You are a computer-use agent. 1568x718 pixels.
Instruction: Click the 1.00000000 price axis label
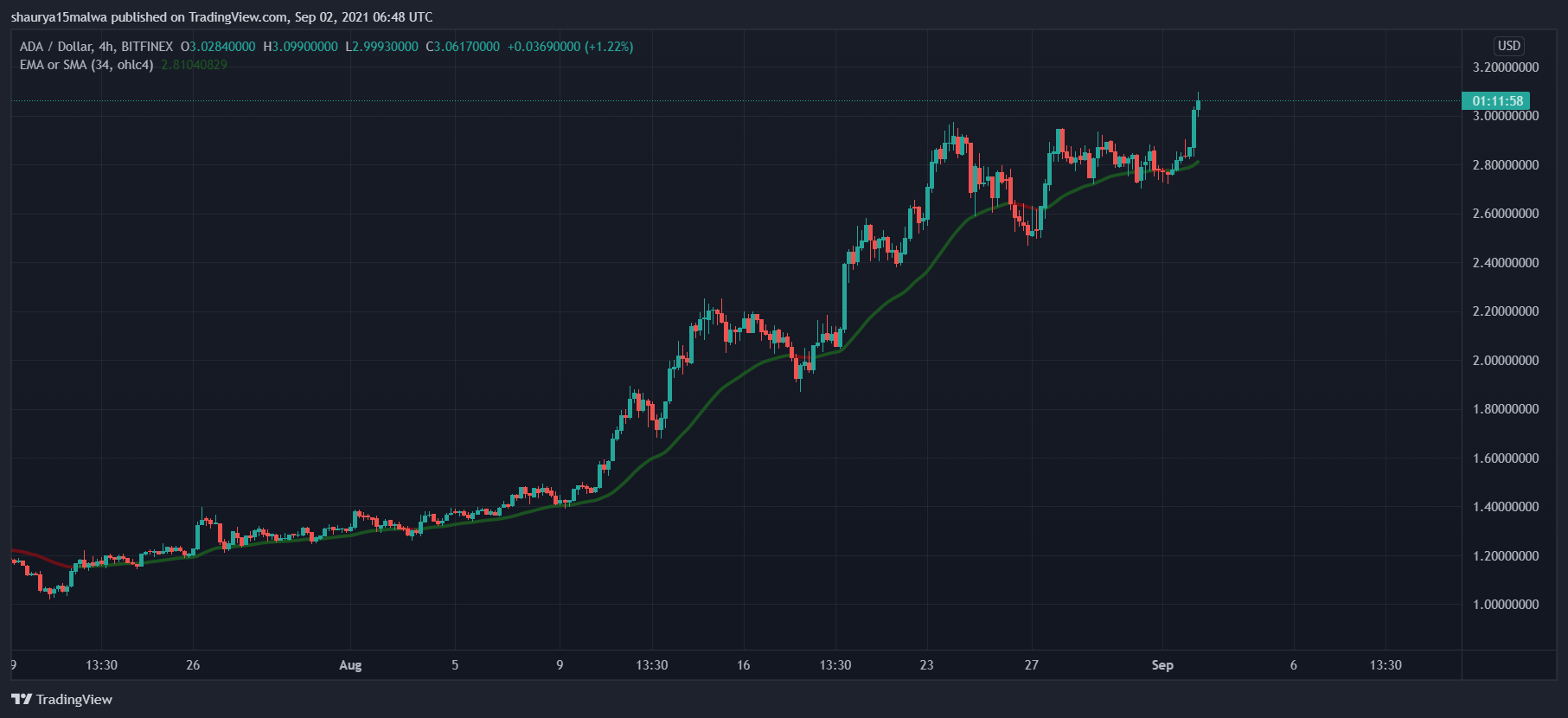click(1506, 605)
